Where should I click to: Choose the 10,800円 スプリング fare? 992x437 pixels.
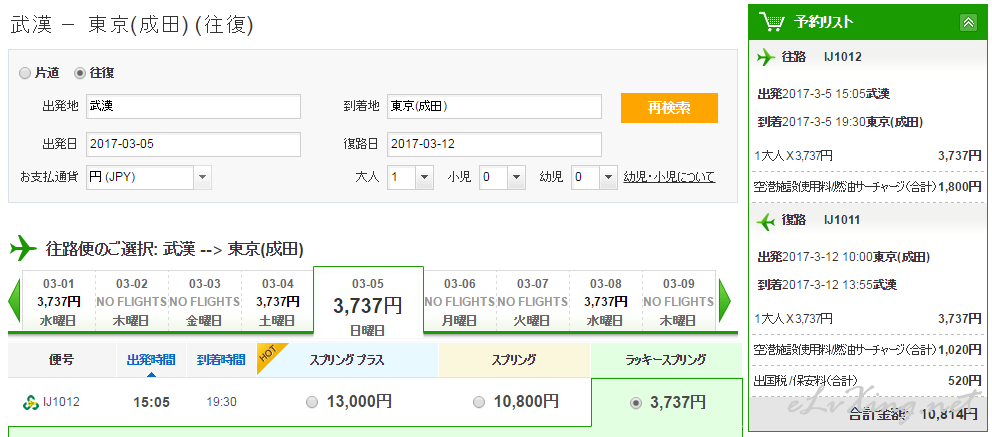[479, 402]
